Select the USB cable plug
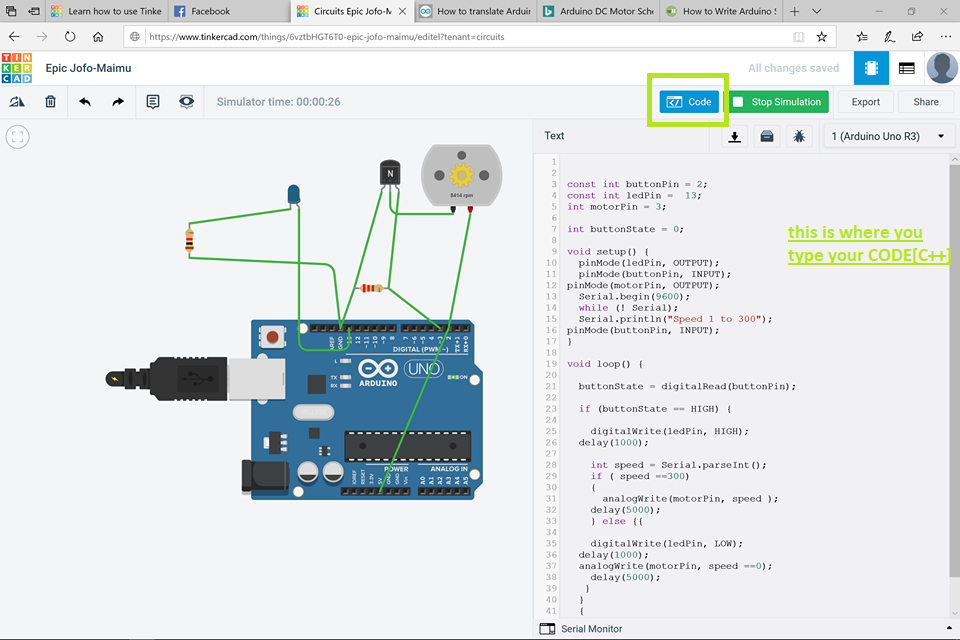 click(x=167, y=380)
